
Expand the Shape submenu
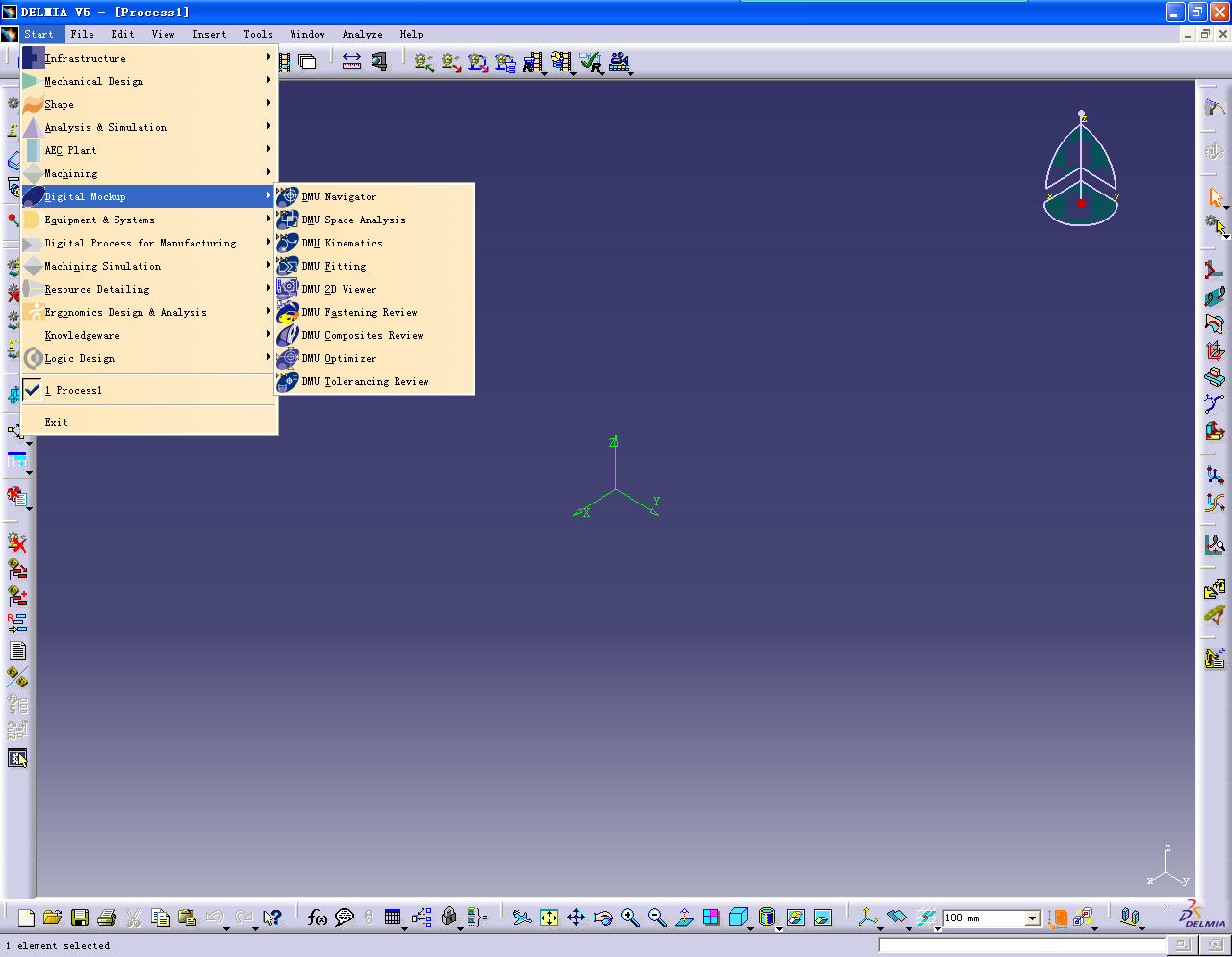[149, 104]
